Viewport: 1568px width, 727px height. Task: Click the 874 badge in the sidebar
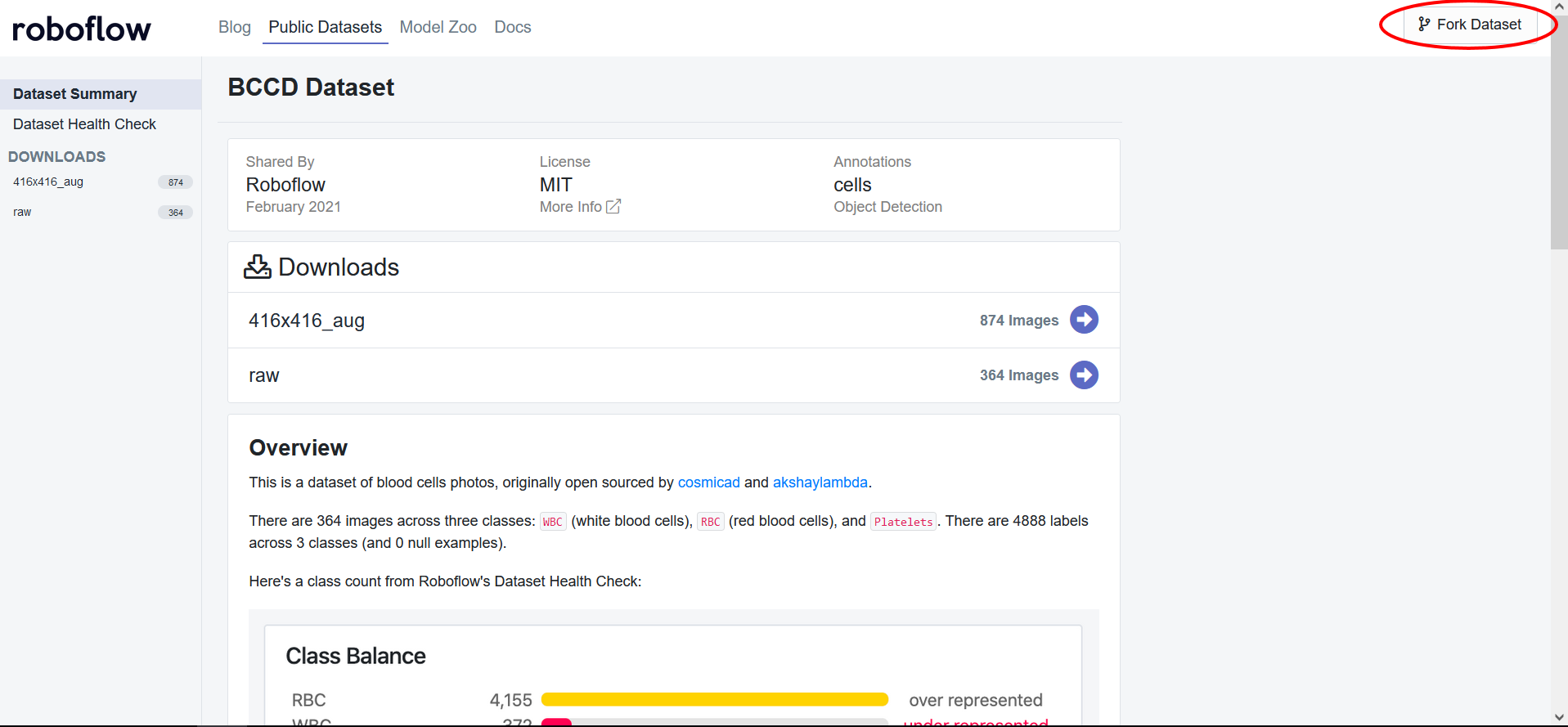pos(175,182)
